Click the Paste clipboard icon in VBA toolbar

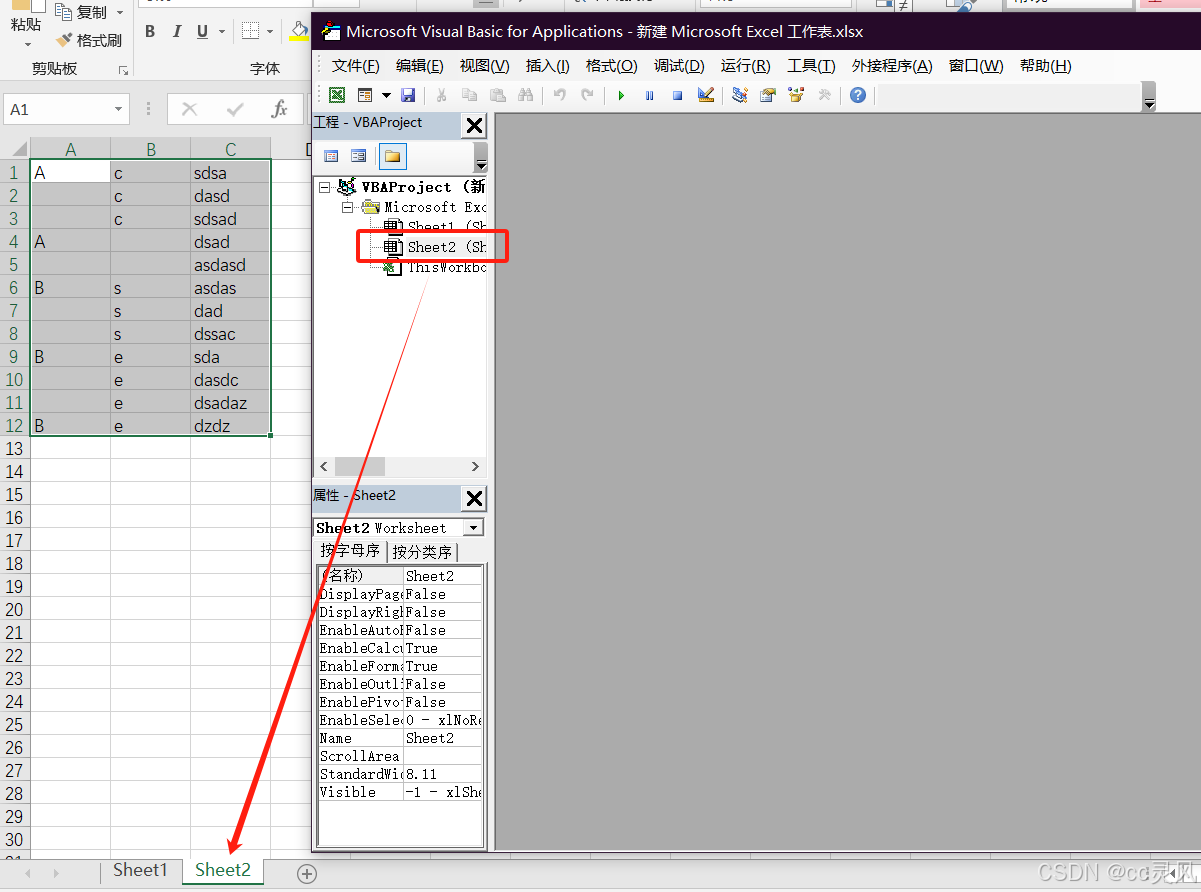497,95
